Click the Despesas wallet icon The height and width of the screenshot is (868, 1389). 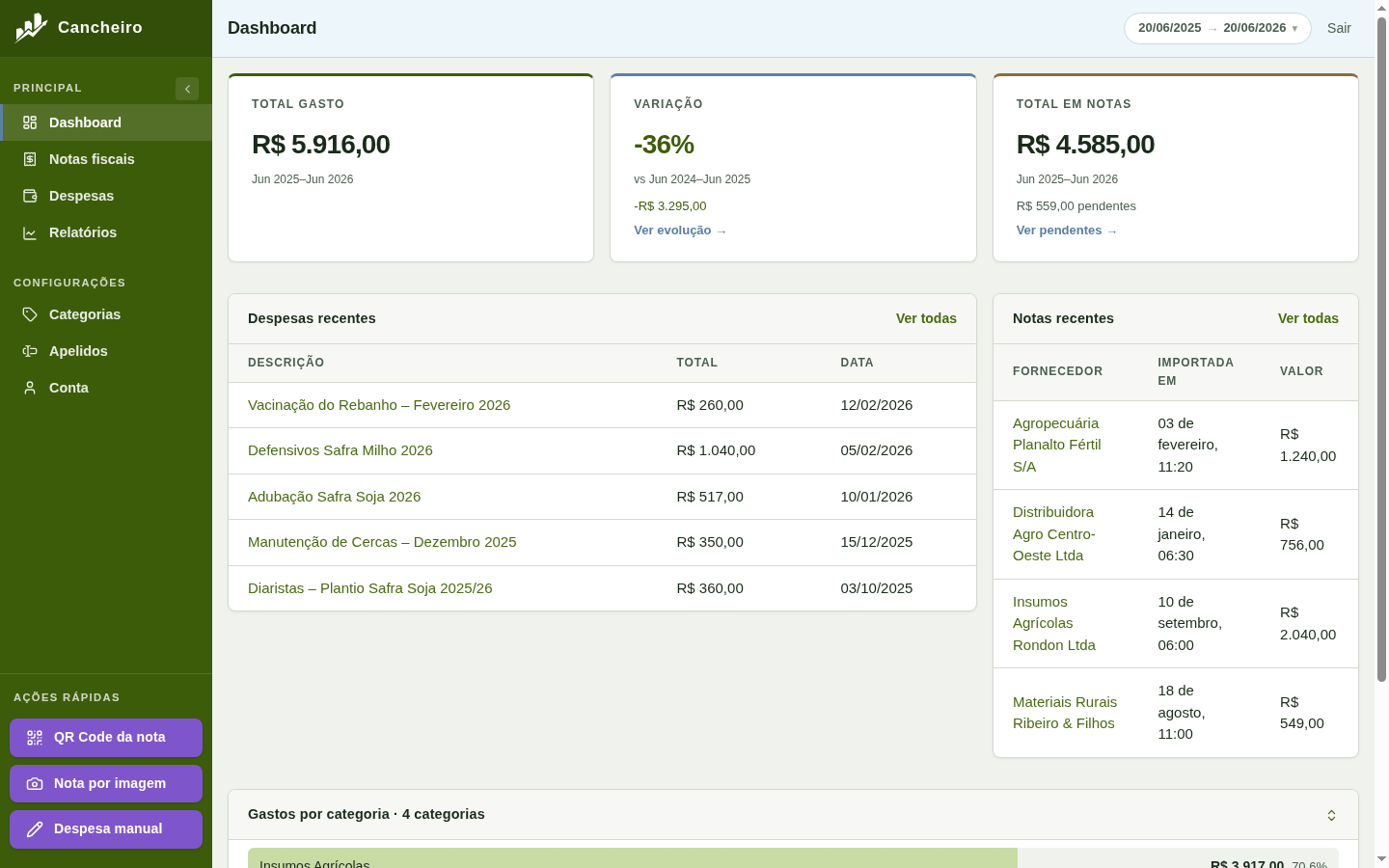(x=30, y=196)
